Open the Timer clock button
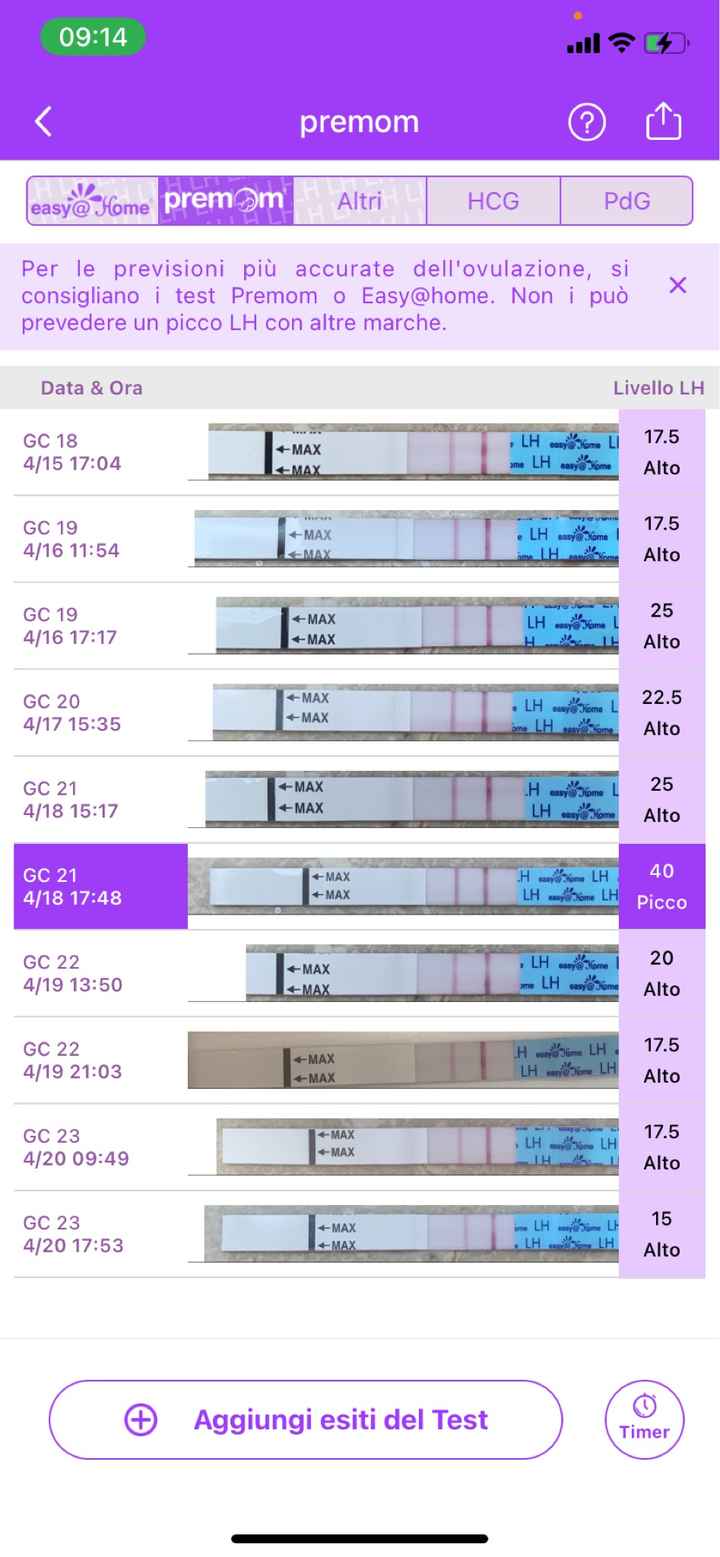 (644, 1419)
